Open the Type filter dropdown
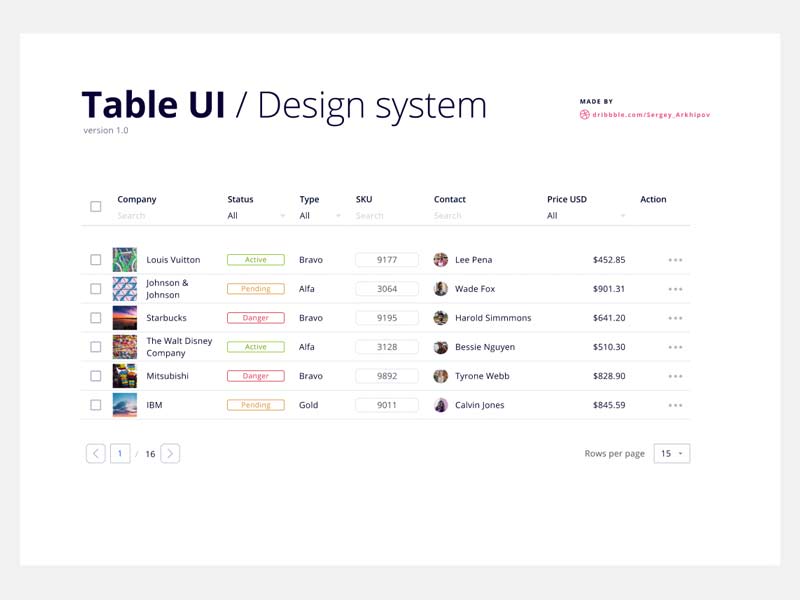 pos(320,216)
